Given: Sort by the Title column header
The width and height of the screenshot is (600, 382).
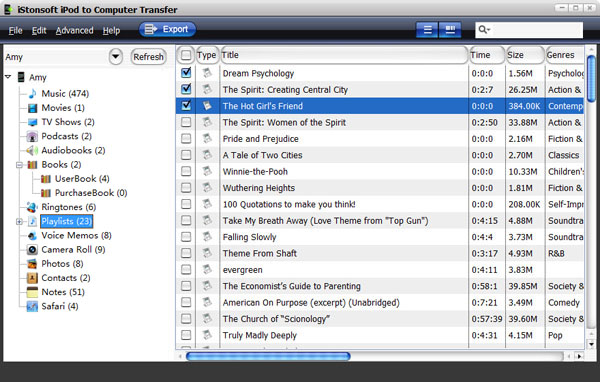Looking at the screenshot, I should [344, 55].
